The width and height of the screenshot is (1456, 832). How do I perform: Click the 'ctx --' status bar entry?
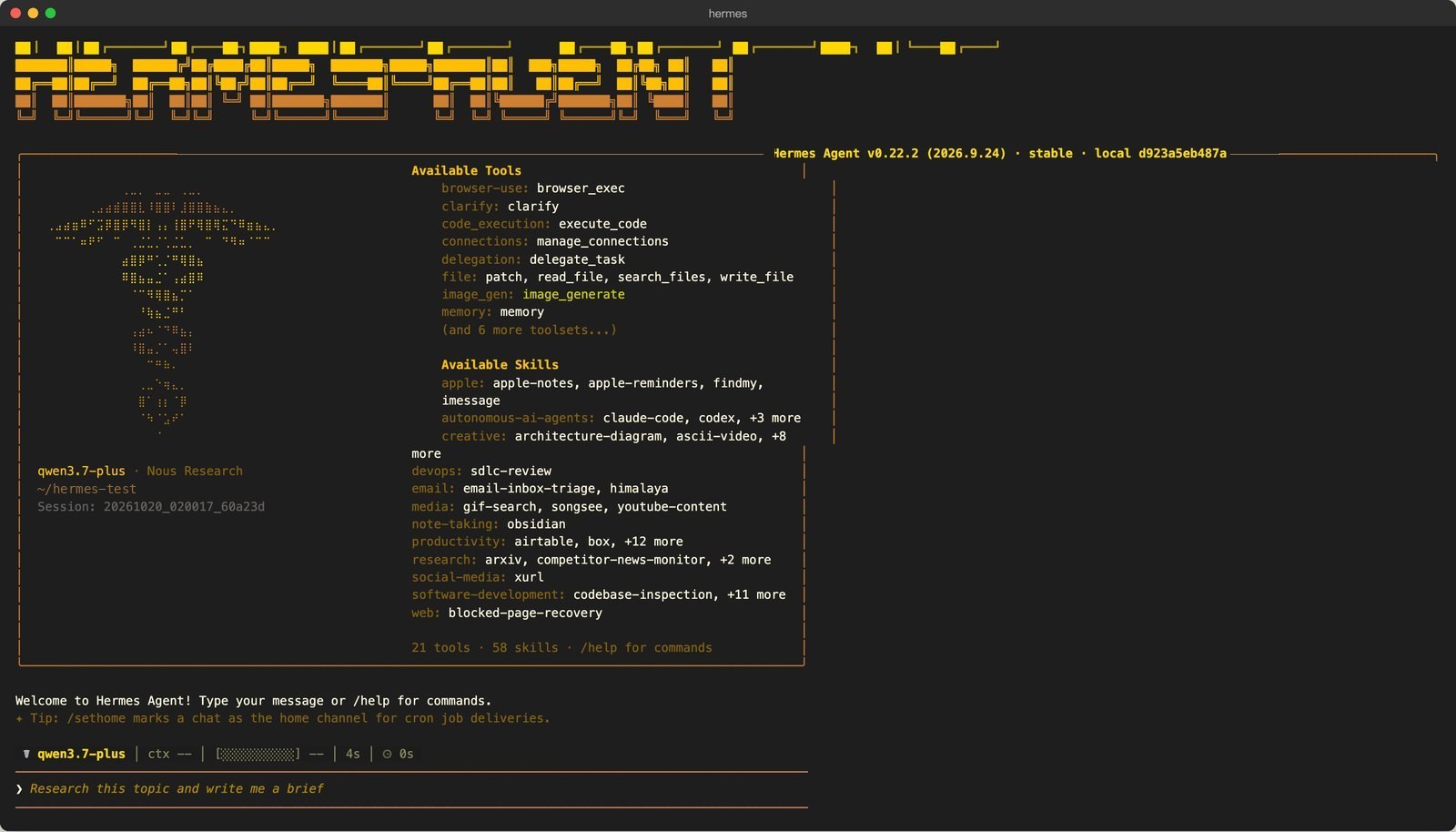[x=169, y=754]
